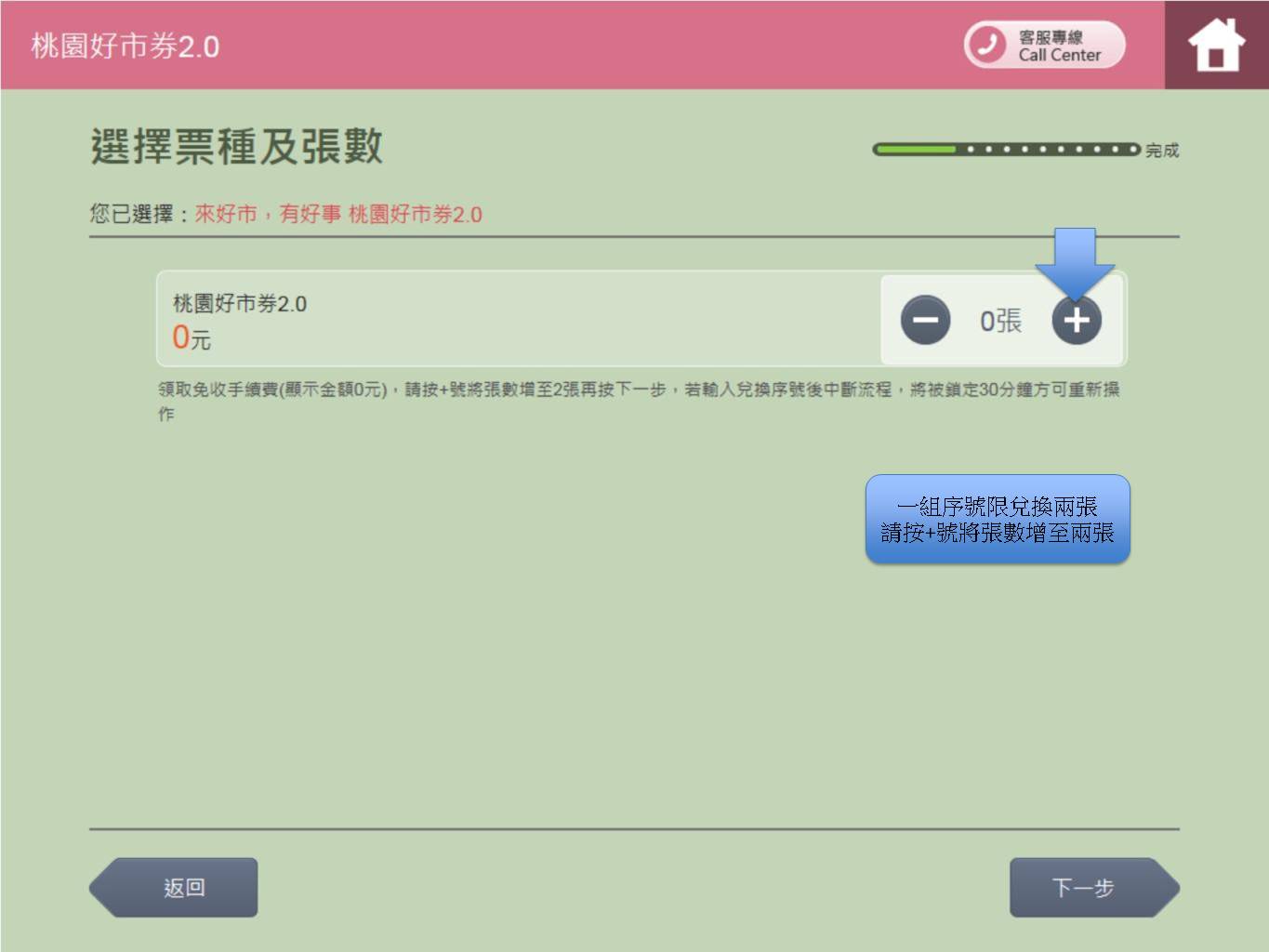Decrease ticket count with minus button
Viewport: 1269px width, 952px height.
click(x=925, y=321)
